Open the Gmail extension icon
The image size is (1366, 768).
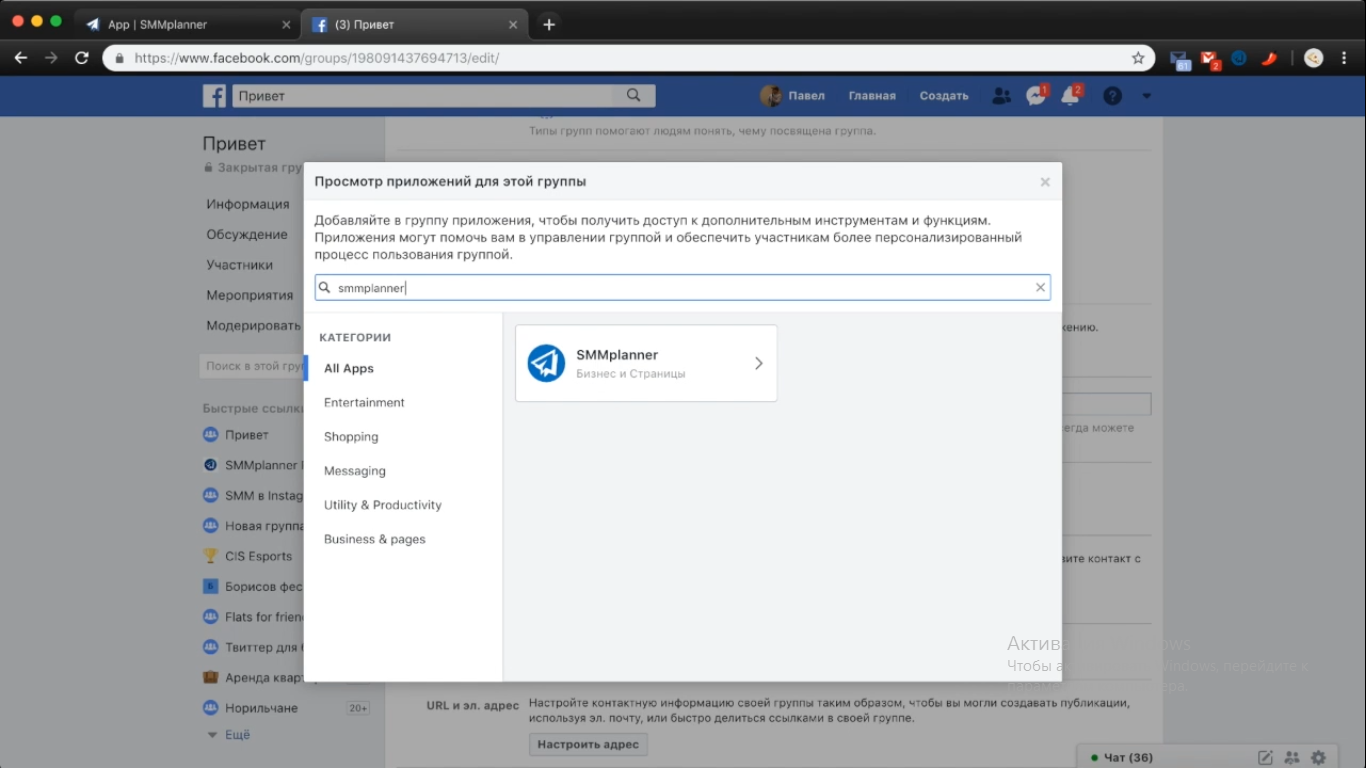[x=1211, y=59]
